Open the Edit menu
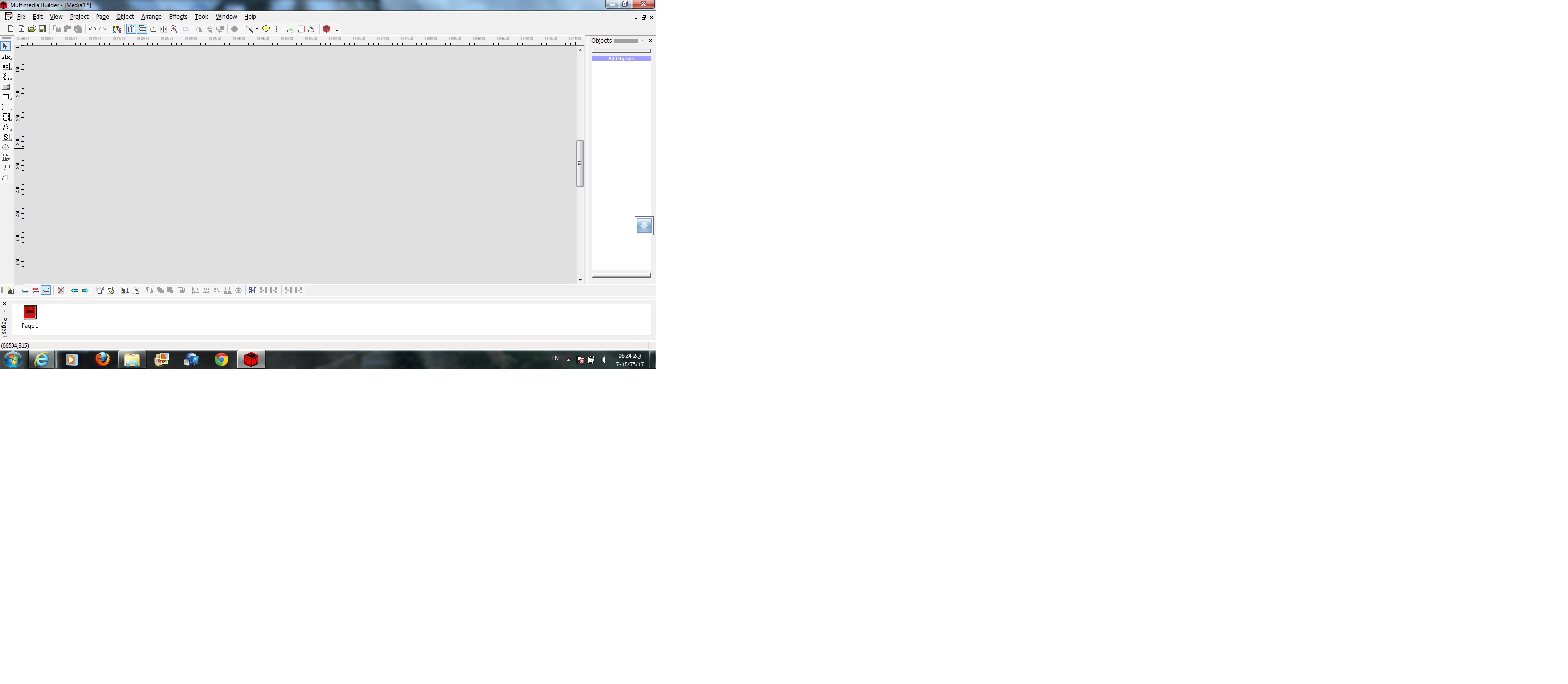The image size is (1568, 684). pos(38,16)
